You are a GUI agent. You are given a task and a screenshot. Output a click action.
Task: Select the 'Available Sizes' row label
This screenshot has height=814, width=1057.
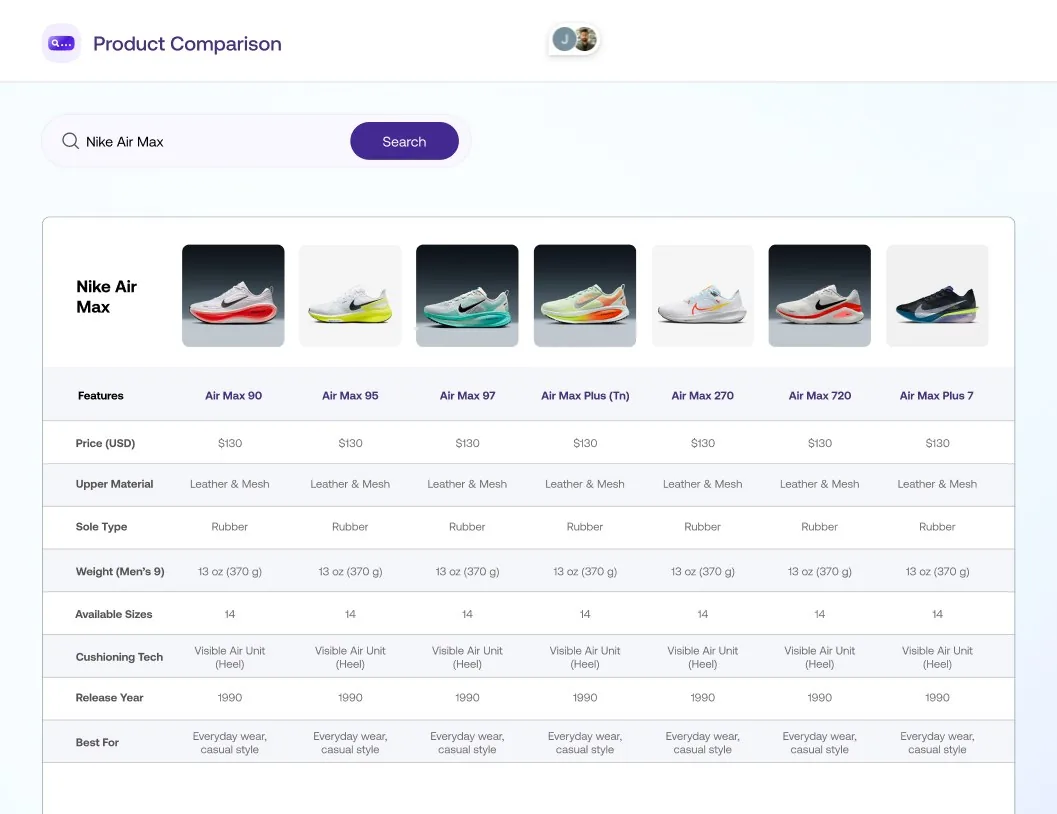point(113,614)
